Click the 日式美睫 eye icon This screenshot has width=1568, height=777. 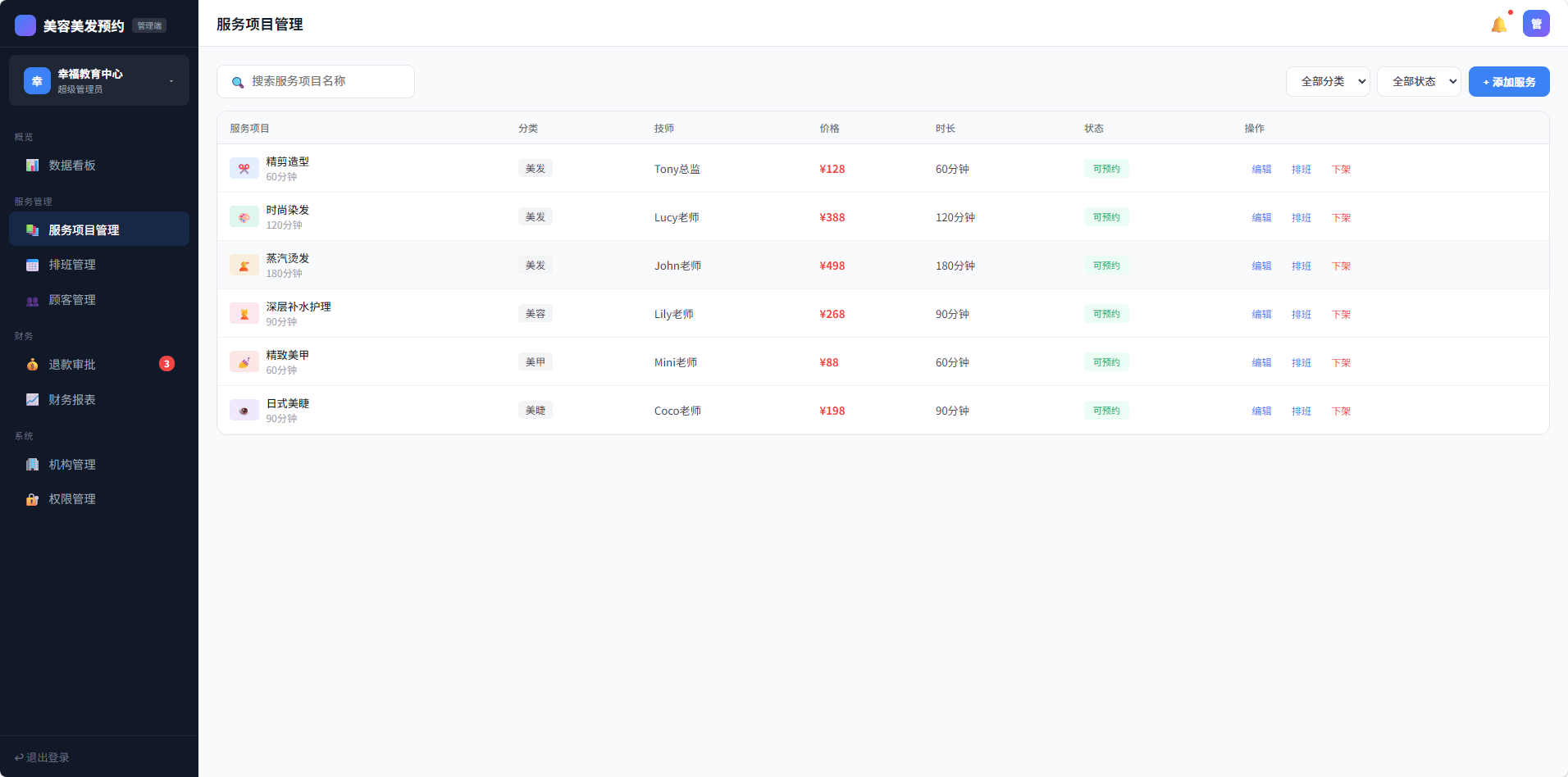click(x=244, y=411)
